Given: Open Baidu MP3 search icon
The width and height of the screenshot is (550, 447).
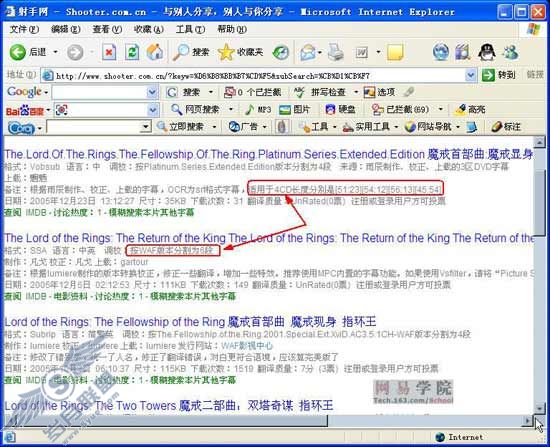Looking at the screenshot, I should click(x=258, y=110).
